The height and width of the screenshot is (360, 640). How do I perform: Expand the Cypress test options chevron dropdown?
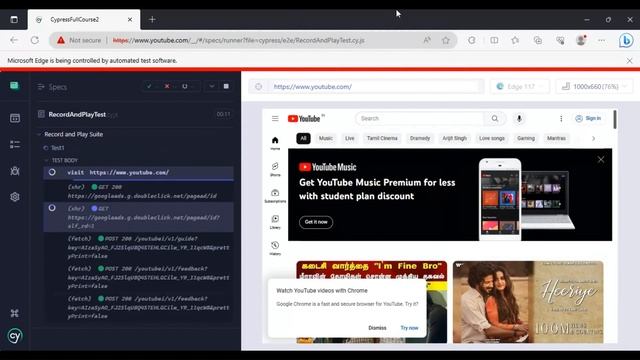211,87
